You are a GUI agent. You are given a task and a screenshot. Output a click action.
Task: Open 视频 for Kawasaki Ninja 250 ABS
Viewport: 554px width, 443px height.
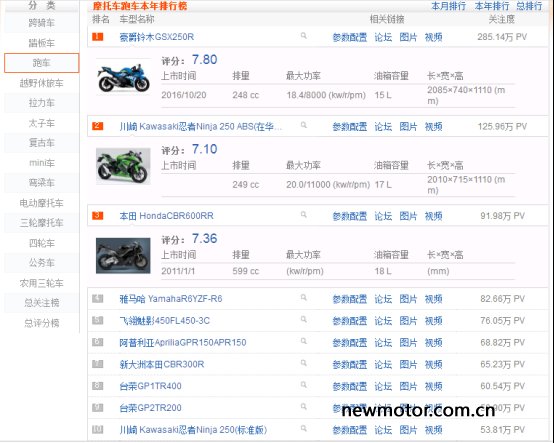tap(434, 126)
